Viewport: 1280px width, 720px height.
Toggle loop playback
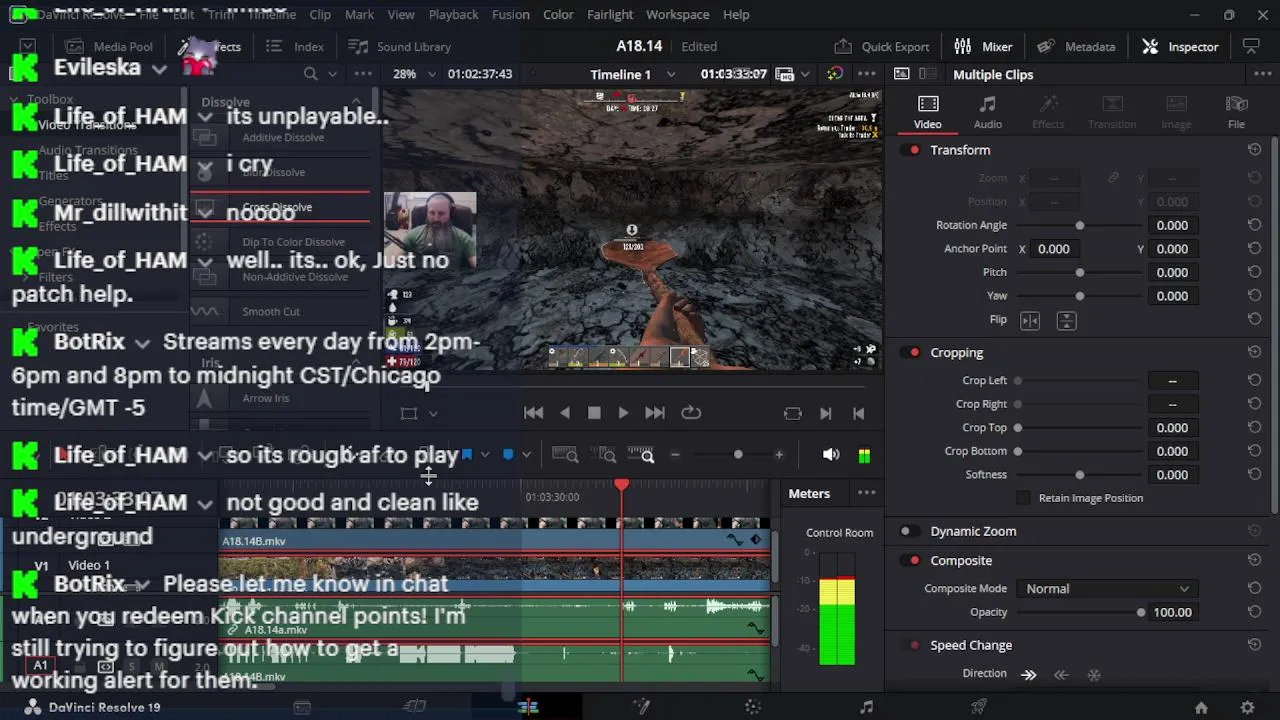691,413
